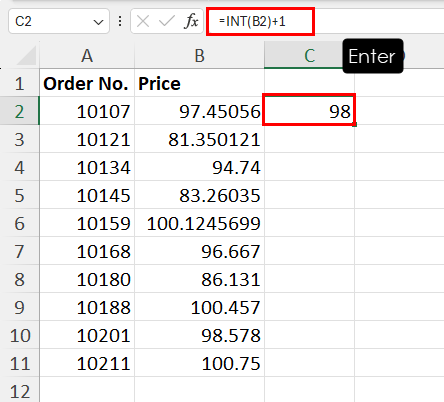Select row 1 header
Screen dimensions: 444x402
click(20, 83)
